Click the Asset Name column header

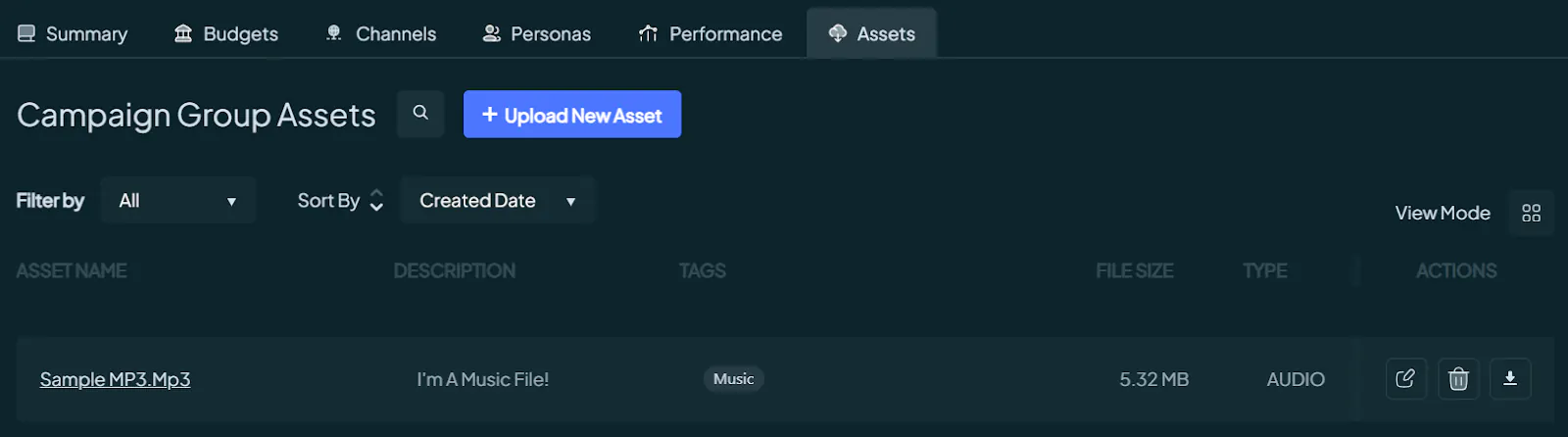[72, 270]
